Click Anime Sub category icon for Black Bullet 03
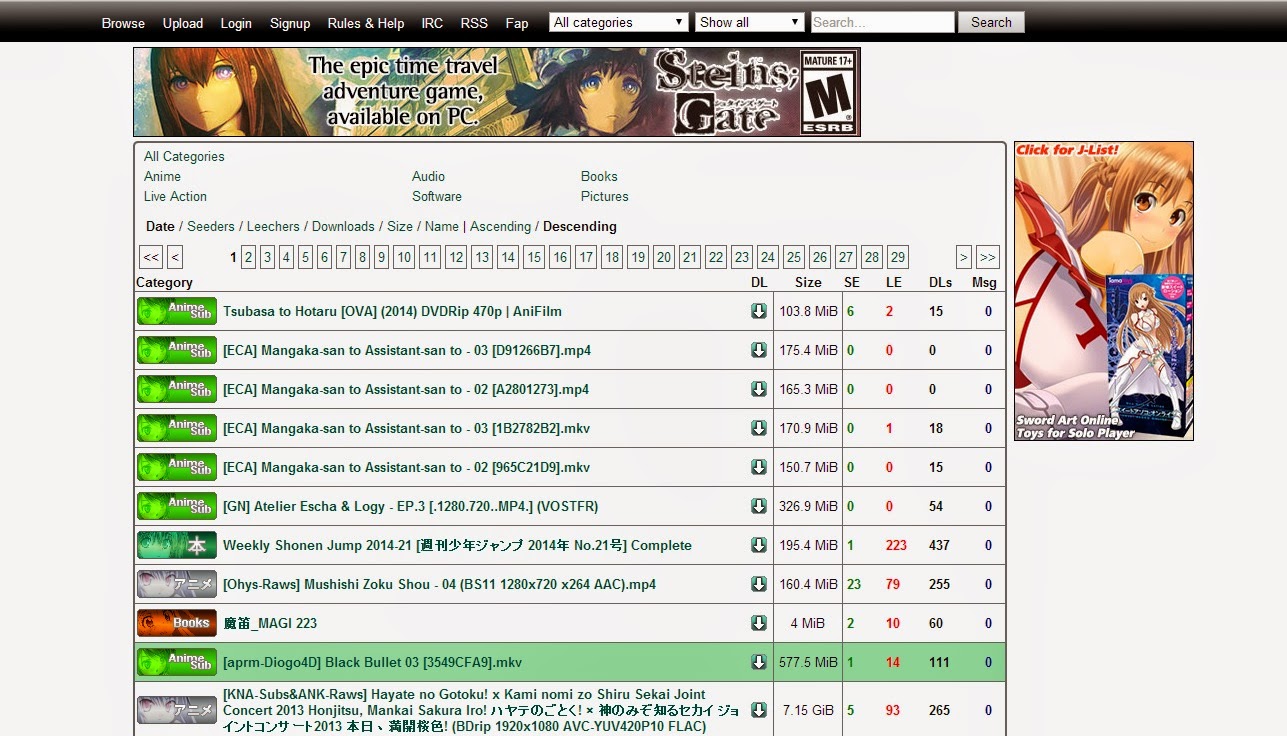The image size is (1287, 736). pos(177,662)
